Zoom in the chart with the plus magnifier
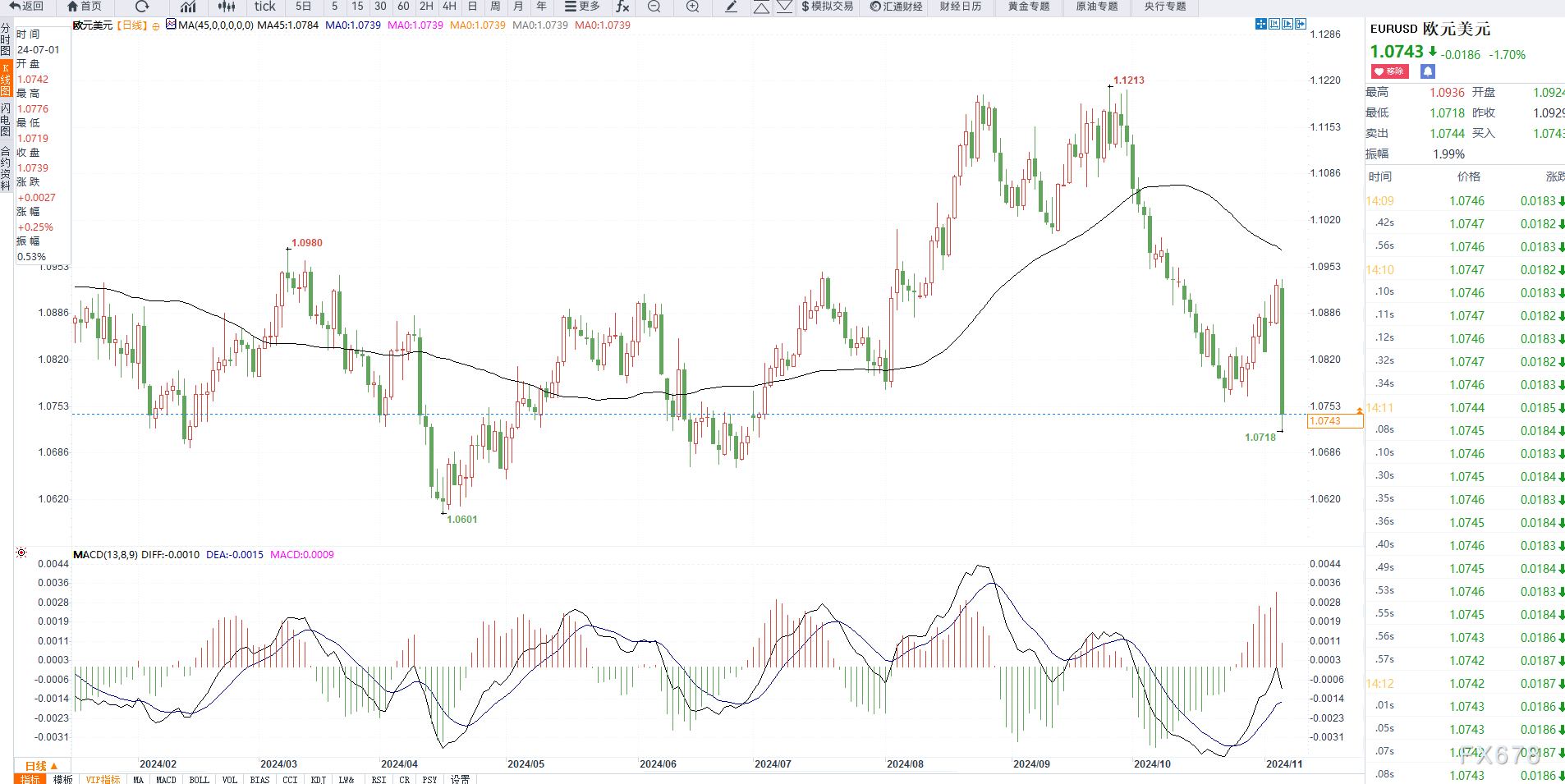The width and height of the screenshot is (1565, 784). point(693,7)
